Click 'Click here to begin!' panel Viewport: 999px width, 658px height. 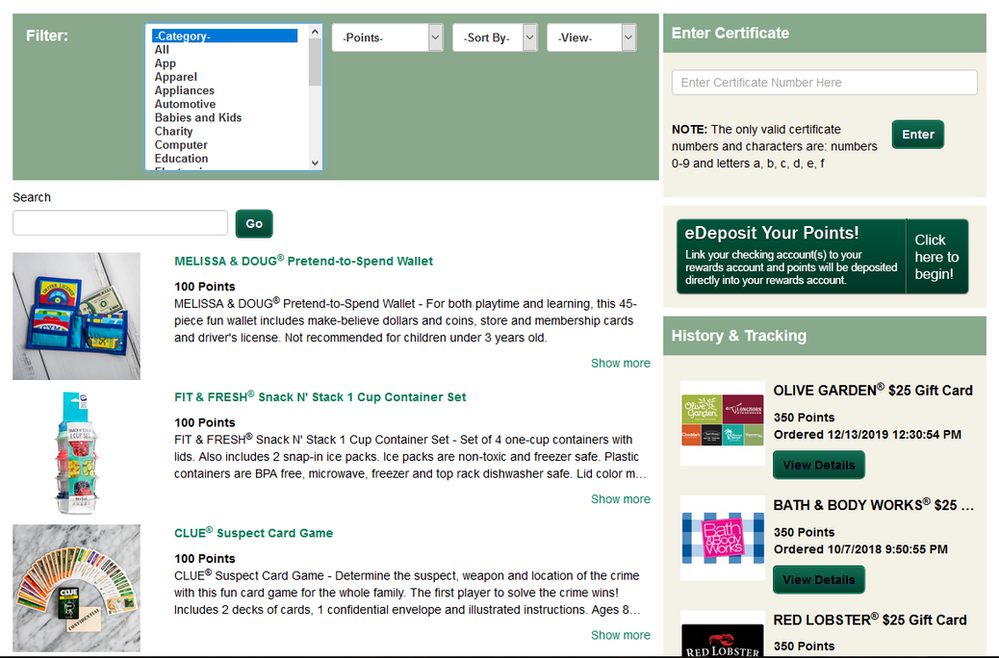point(937,257)
